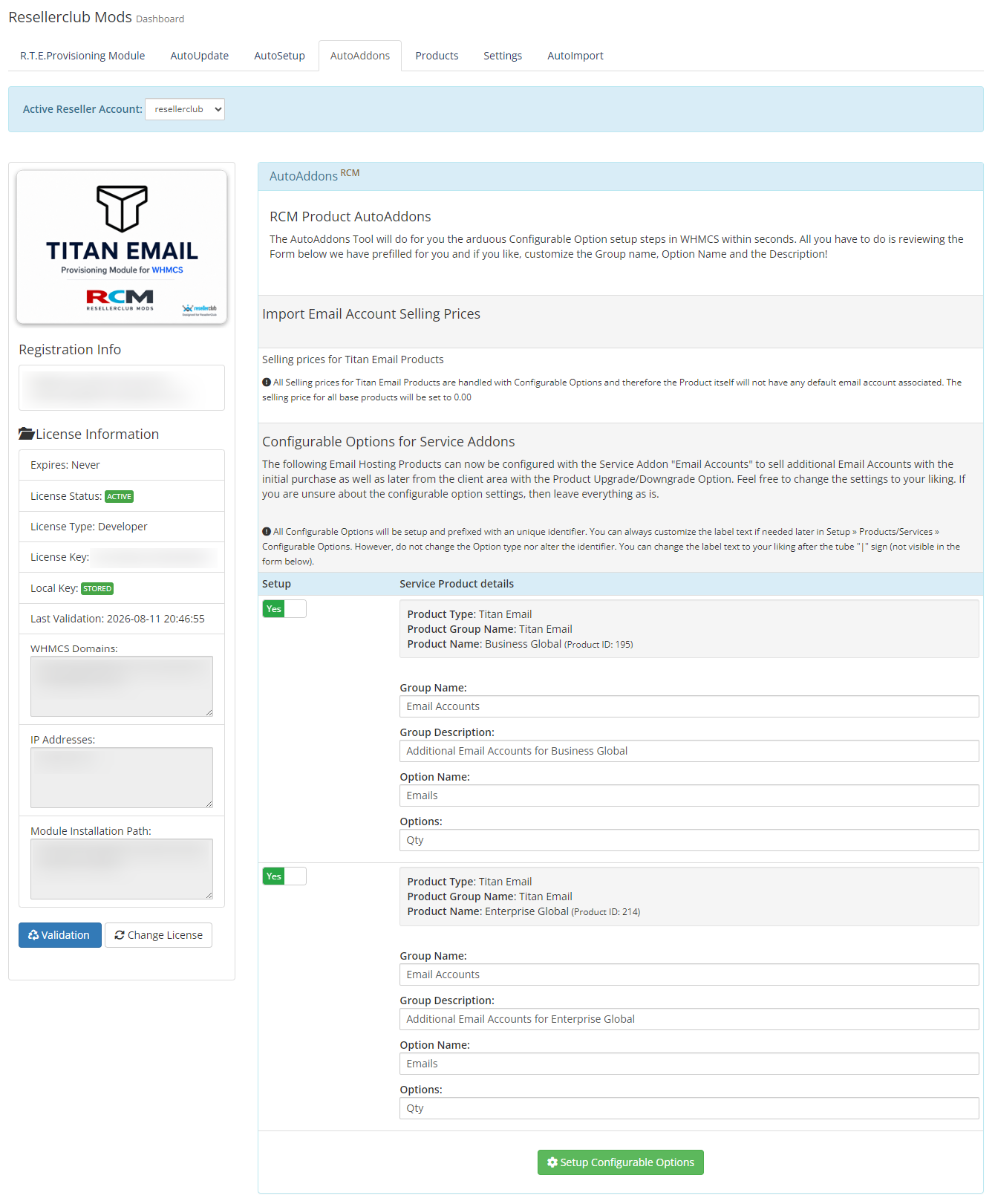
Task: Click the info icon beside Selling prices note
Action: click(267, 383)
